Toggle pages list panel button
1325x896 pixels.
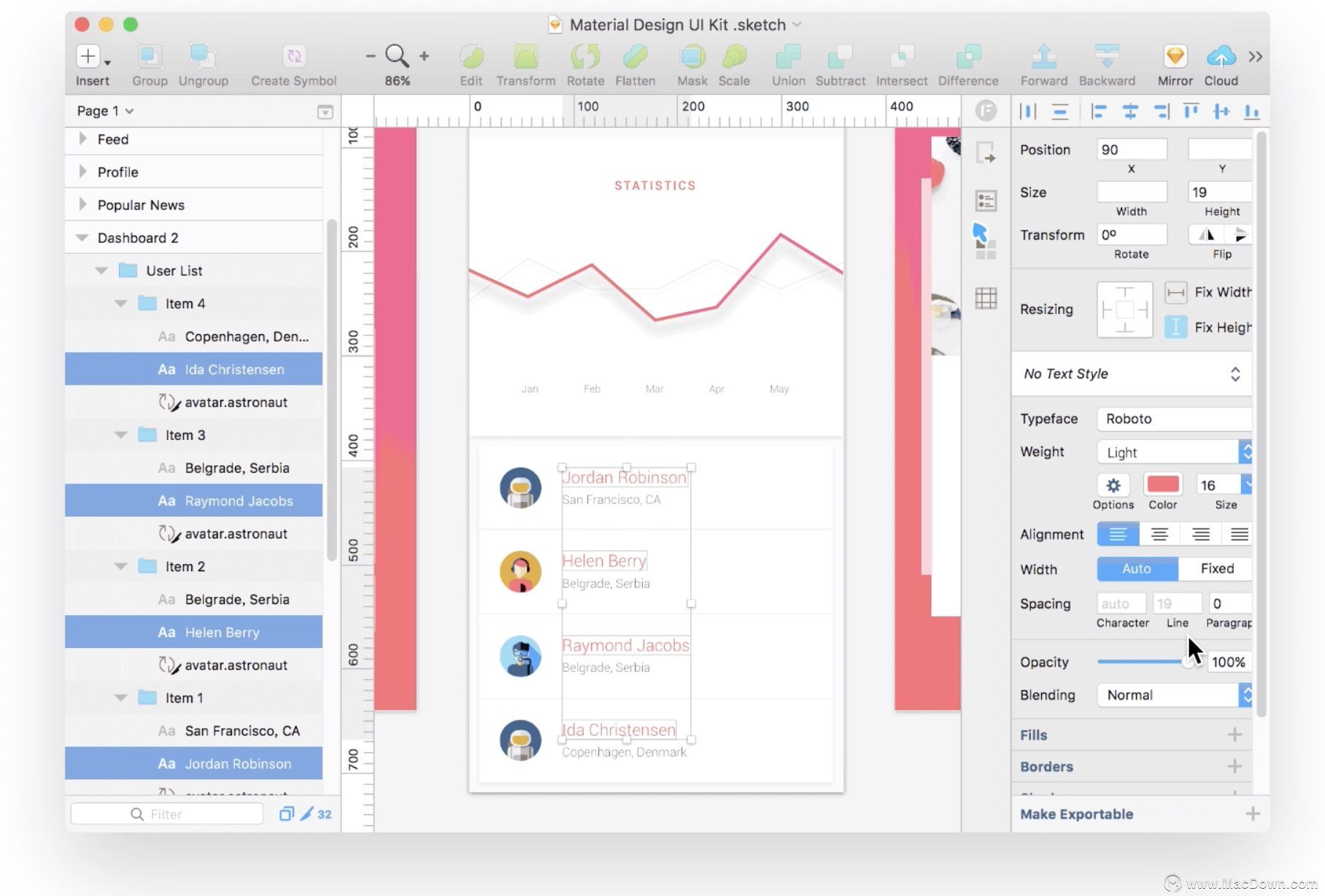click(x=325, y=112)
